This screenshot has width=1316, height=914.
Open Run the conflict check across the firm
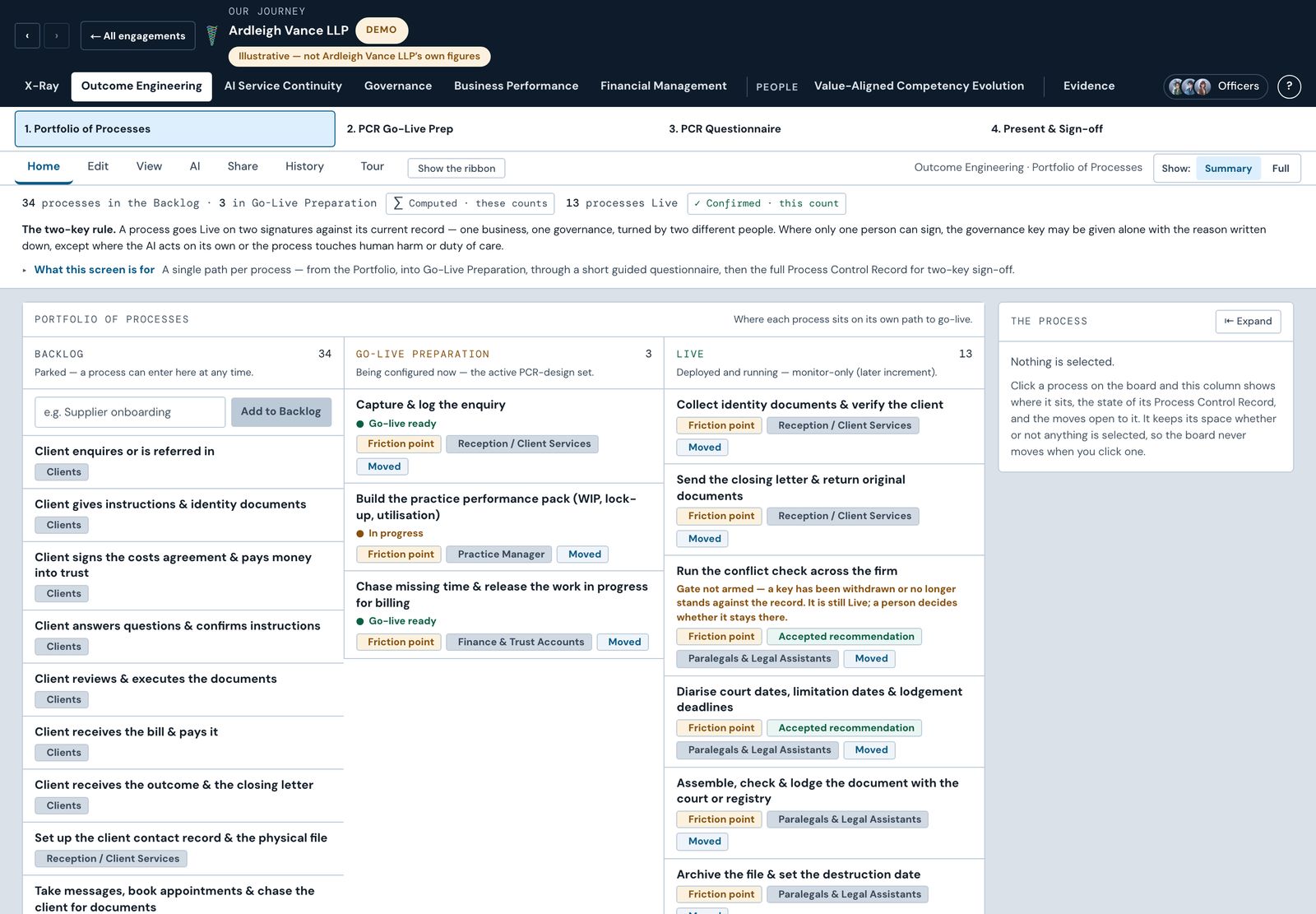click(x=823, y=615)
